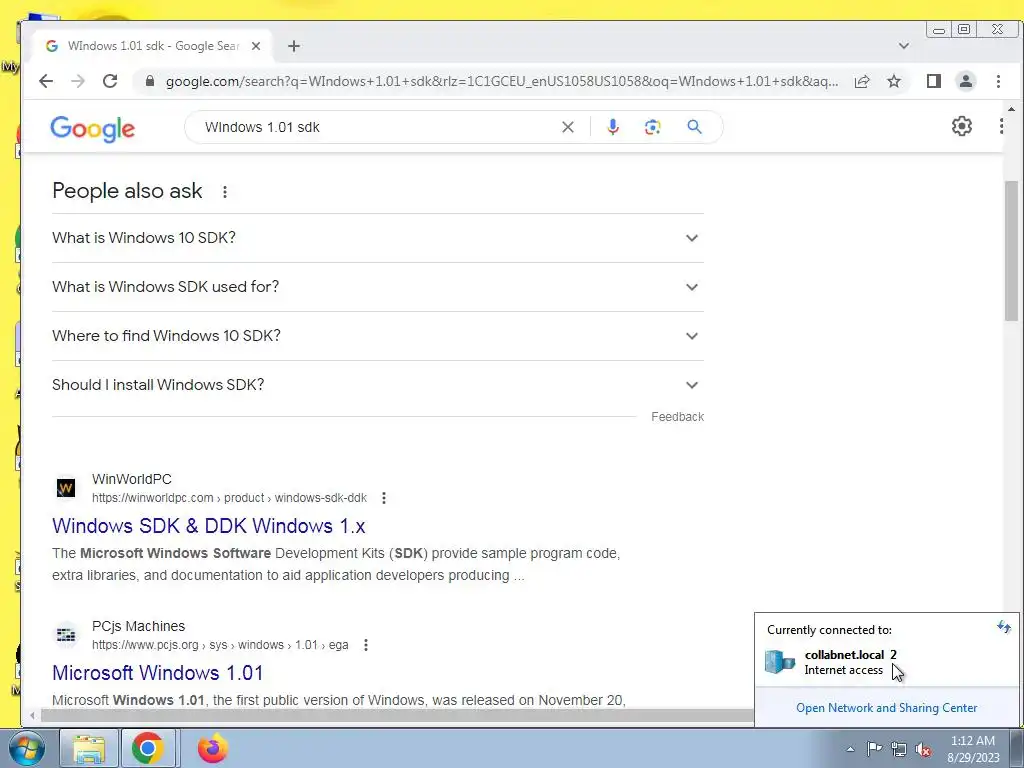Click the padlock site info icon
Screen dimensions: 1024x768
tap(150, 81)
